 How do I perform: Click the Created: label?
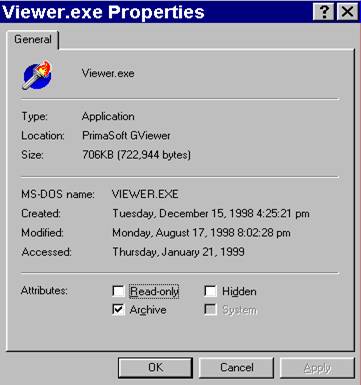pos(41,214)
